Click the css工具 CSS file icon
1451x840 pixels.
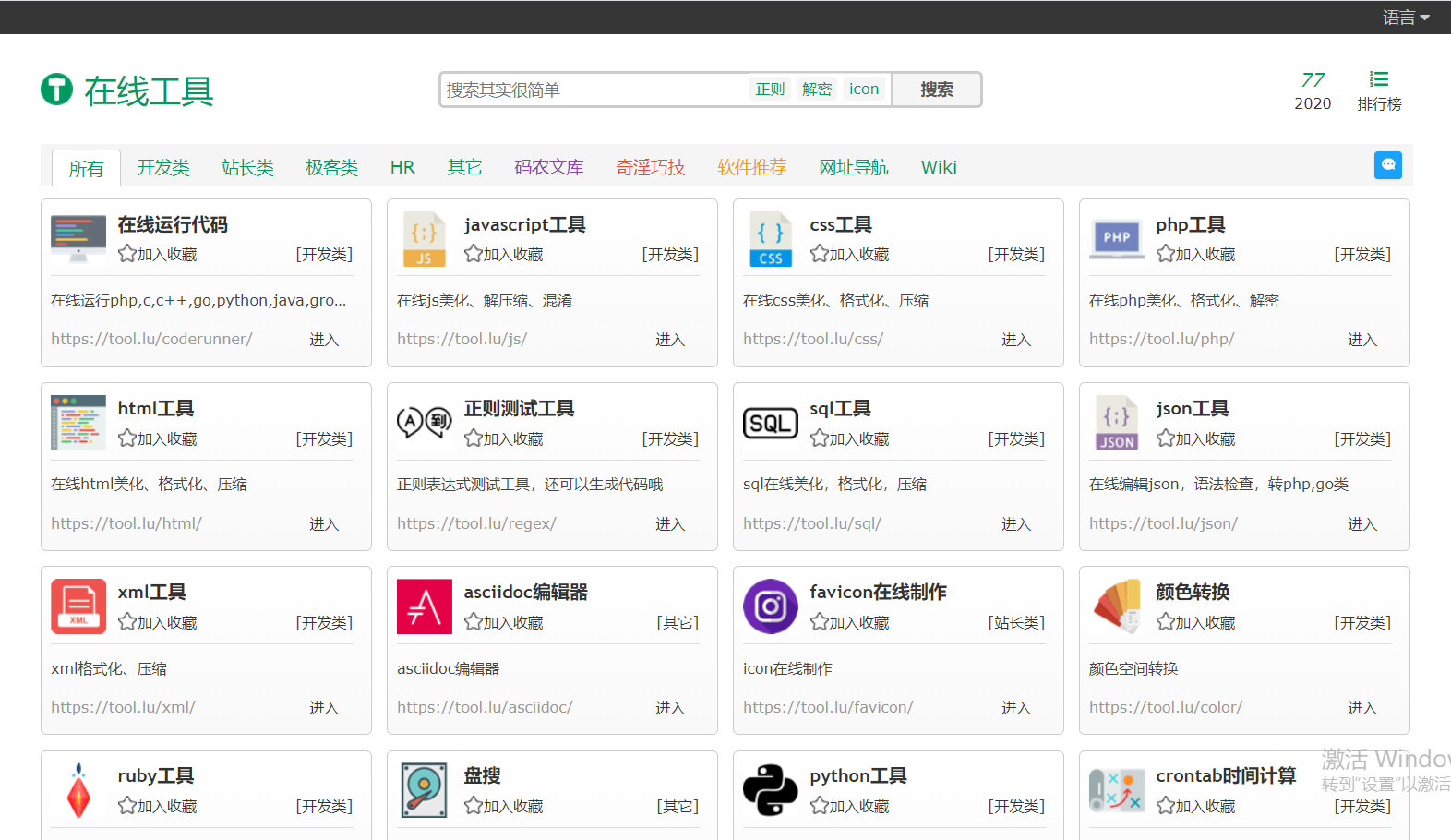coord(771,239)
